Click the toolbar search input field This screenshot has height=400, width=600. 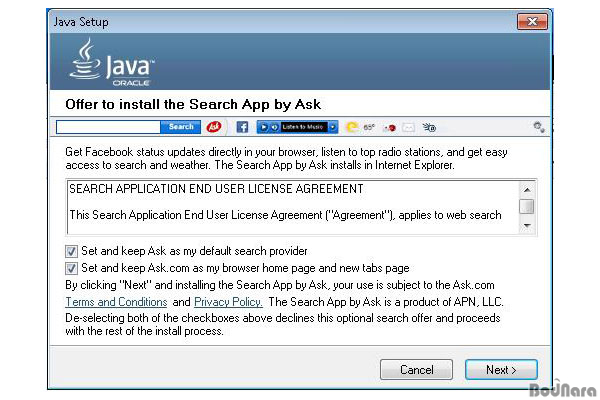coord(108,127)
